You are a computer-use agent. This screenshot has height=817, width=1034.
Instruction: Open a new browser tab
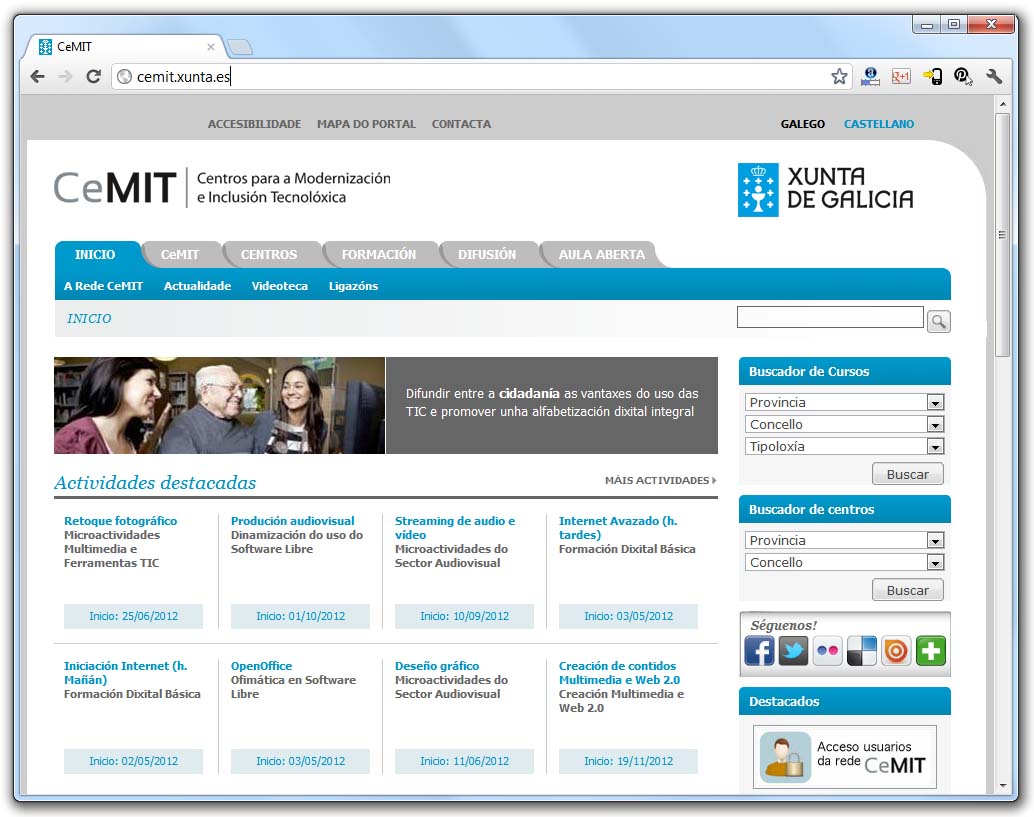click(239, 47)
